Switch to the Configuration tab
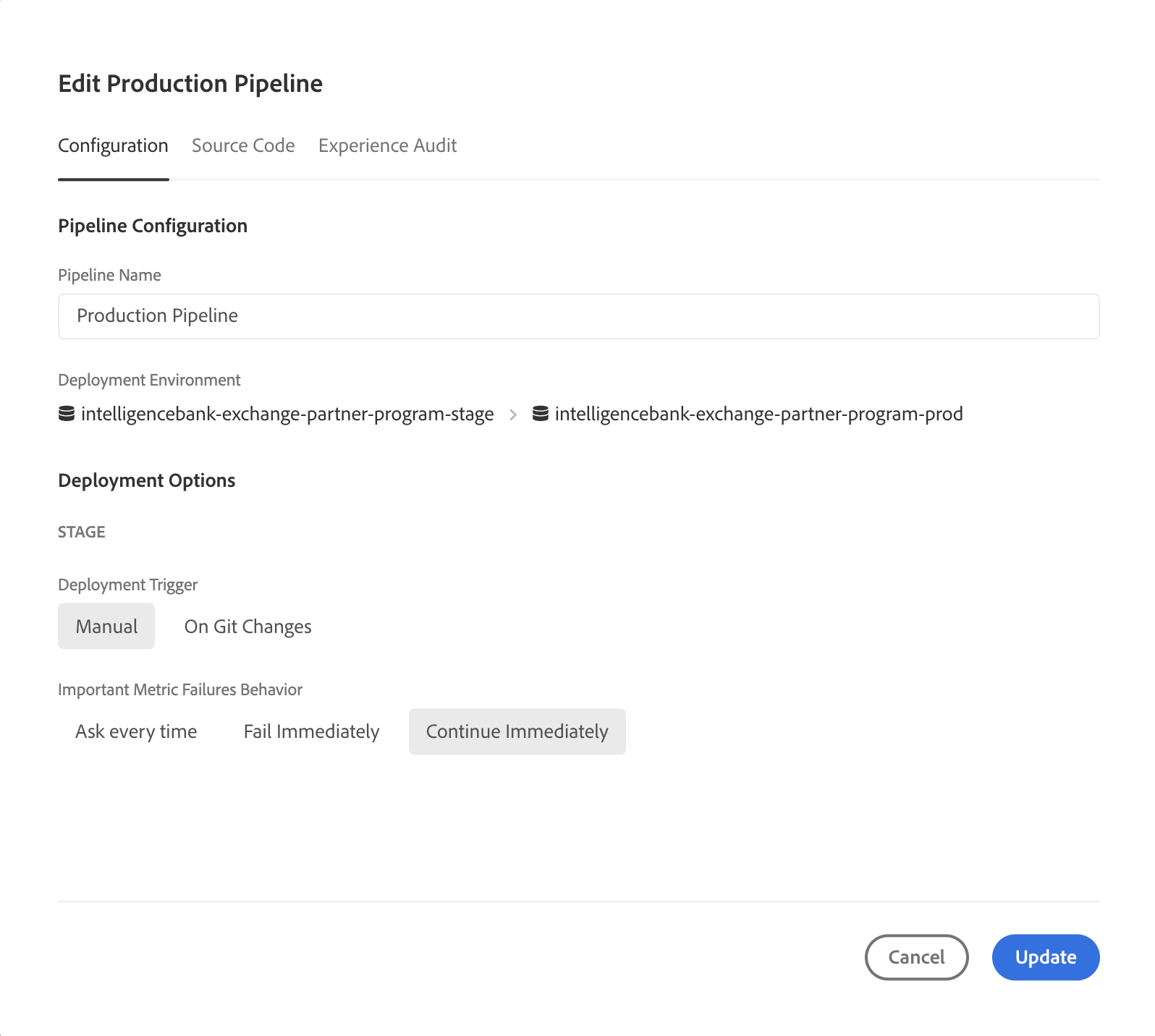Screen dimensions: 1155x1036 click(113, 146)
